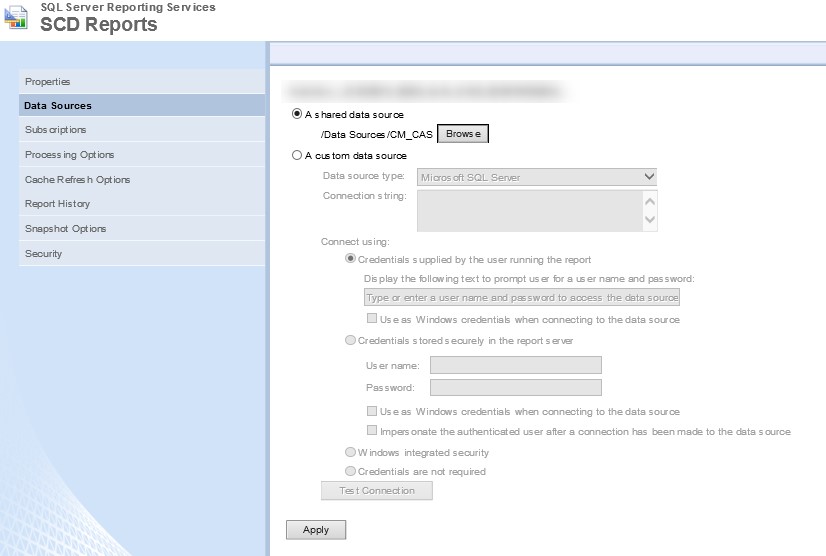View Report History page
826x556 pixels.
click(142, 203)
